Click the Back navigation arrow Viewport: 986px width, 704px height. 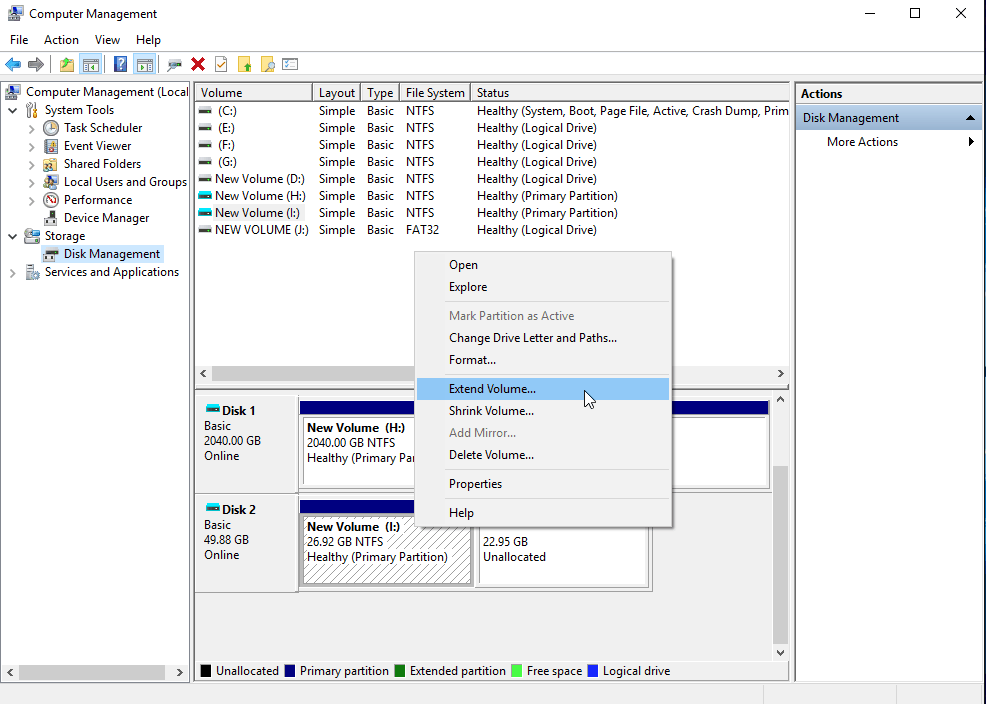[x=13, y=63]
